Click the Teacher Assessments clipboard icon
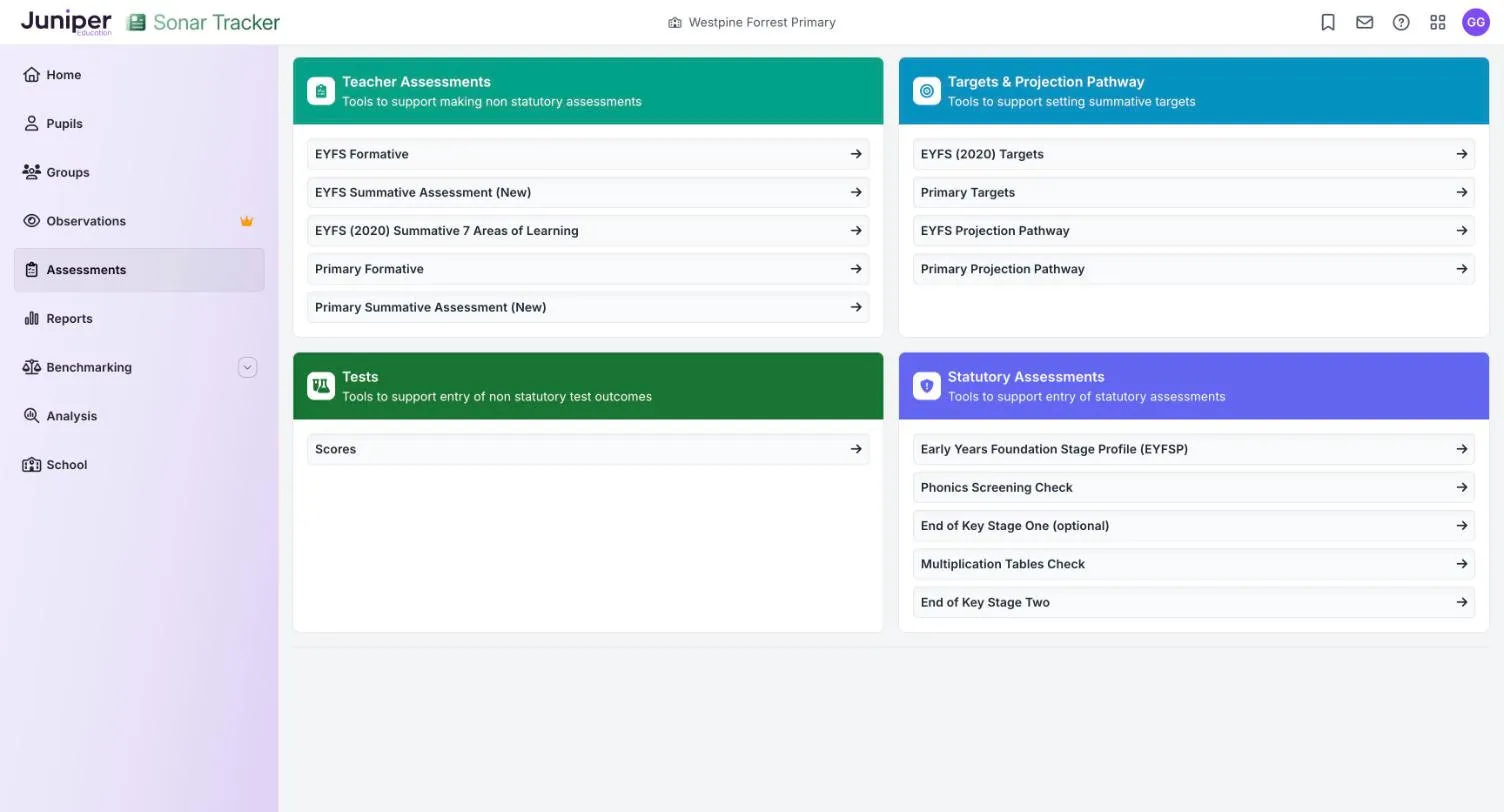The width and height of the screenshot is (1504, 812). click(x=321, y=91)
